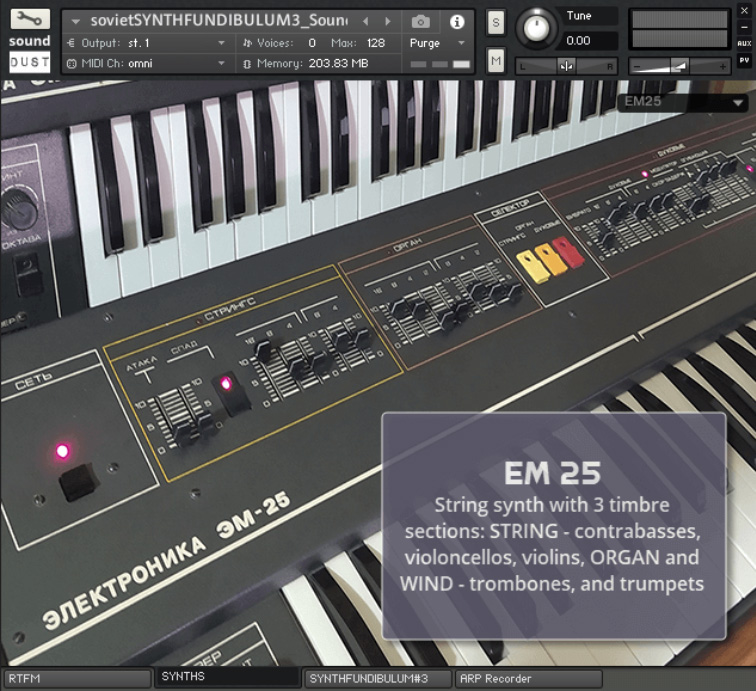Solo the instrument with S button
This screenshot has height=691, width=756.
point(496,22)
